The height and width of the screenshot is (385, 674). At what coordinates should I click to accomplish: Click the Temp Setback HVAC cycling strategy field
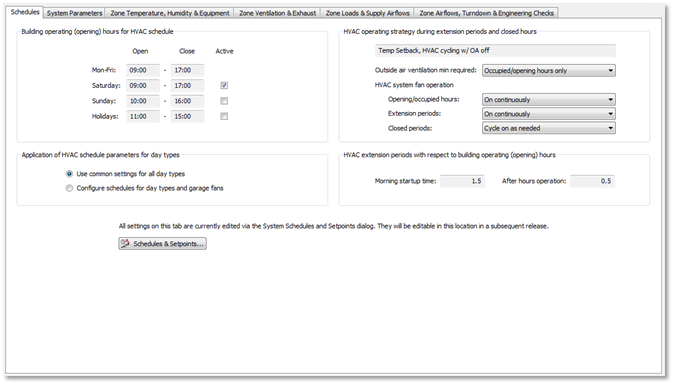click(495, 51)
